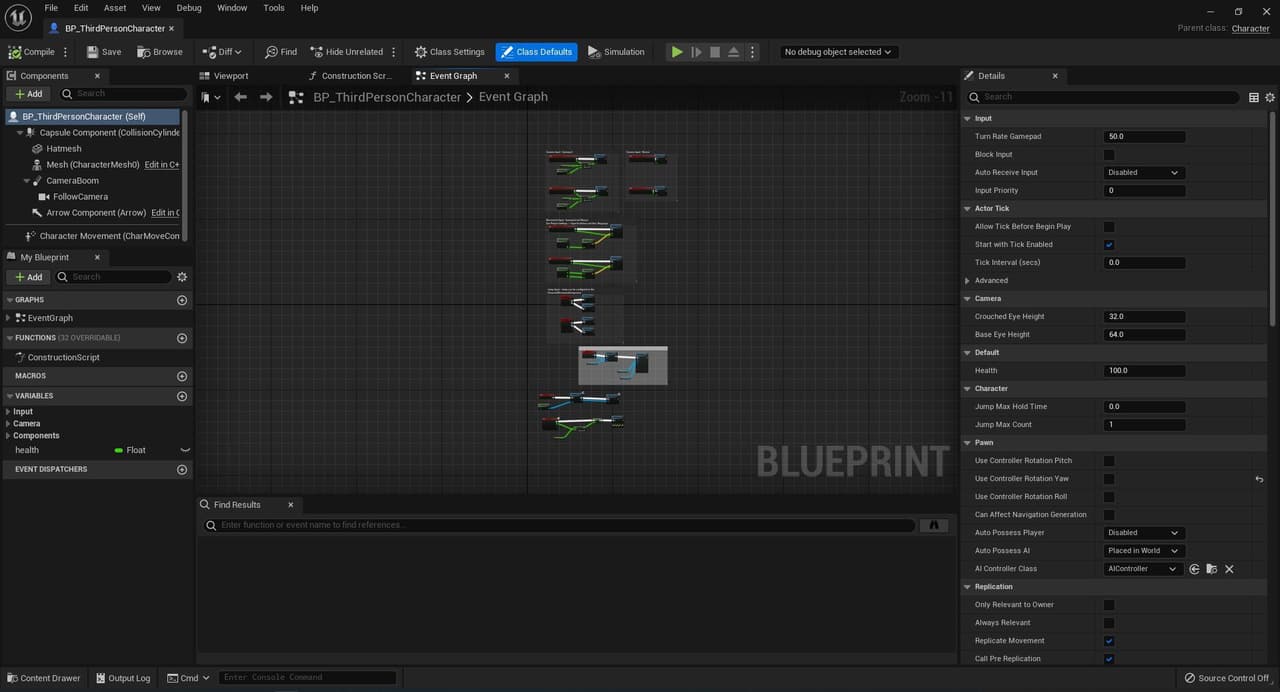This screenshot has height=692, width=1280.
Task: Open the Asset menu
Action: tap(115, 8)
